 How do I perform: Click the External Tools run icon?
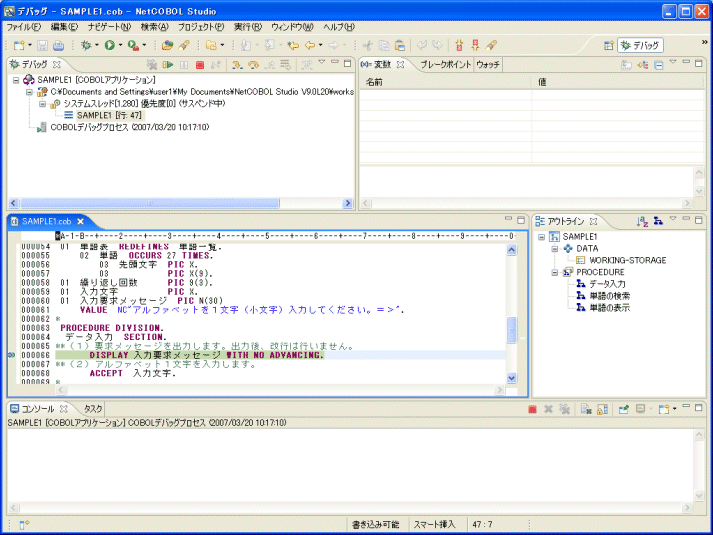pyautogui.click(x=133, y=45)
